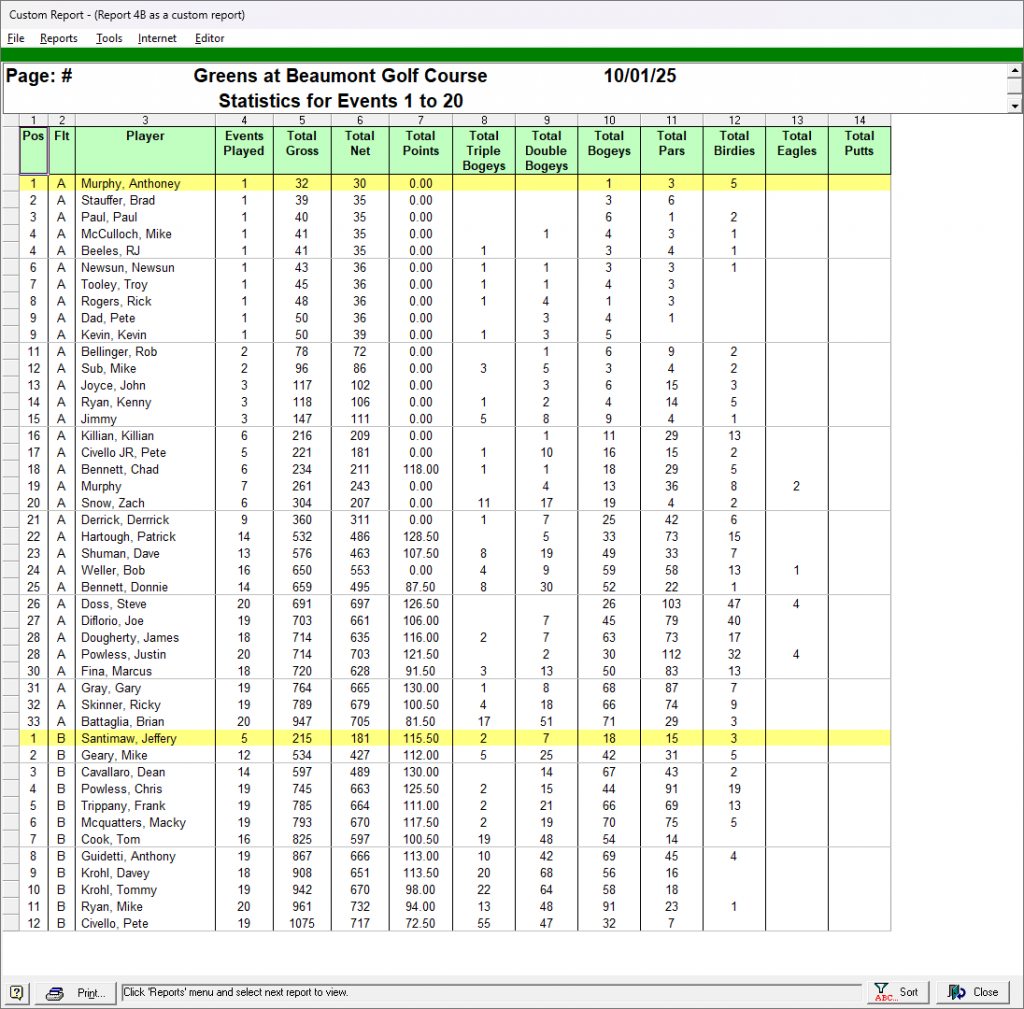1024x1009 pixels.
Task: Close the report with the Close button
Action: (973, 992)
